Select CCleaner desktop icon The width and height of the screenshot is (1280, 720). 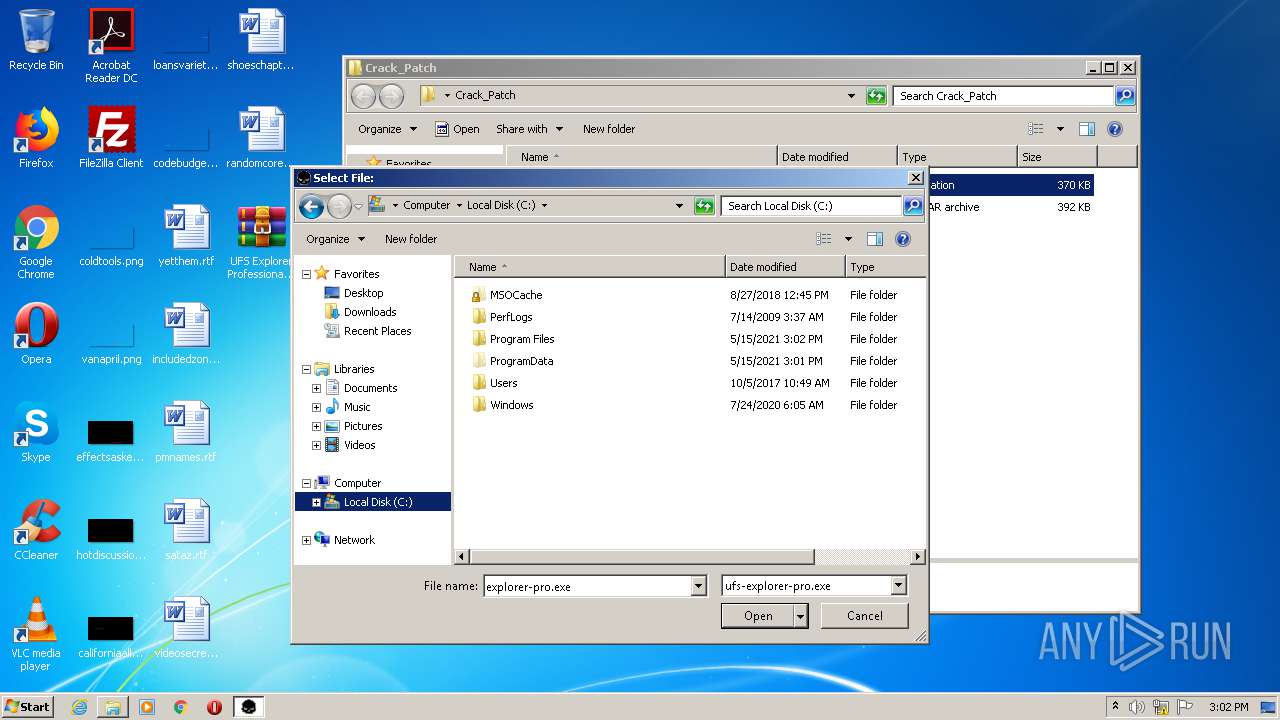[36, 530]
